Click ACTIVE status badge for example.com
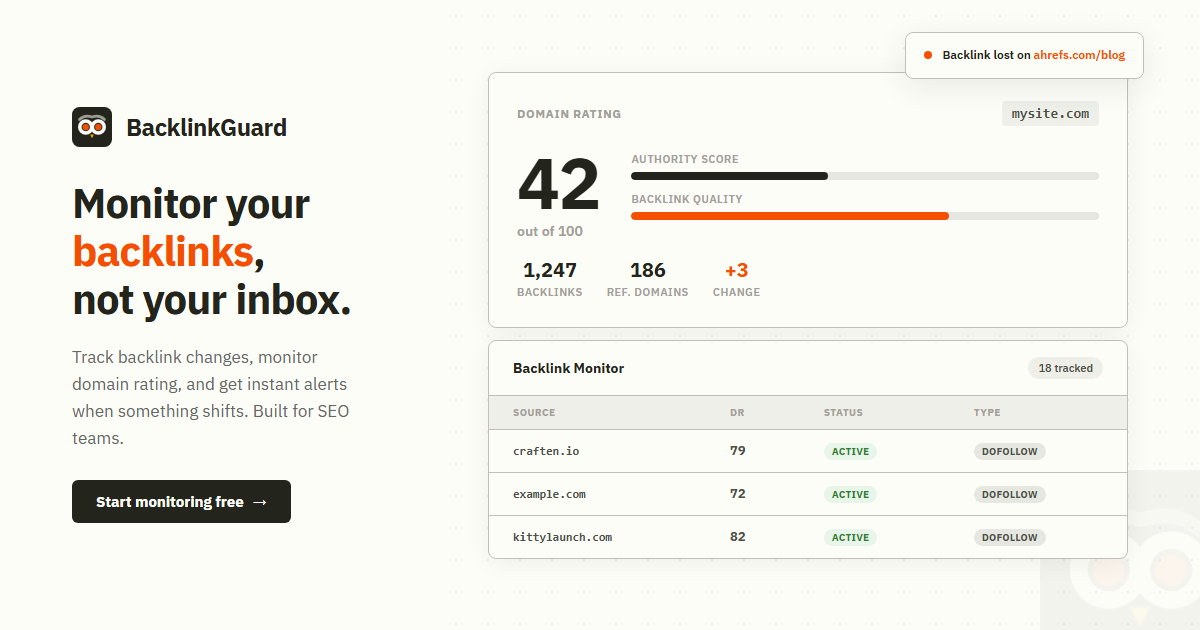The height and width of the screenshot is (630, 1200). click(x=850, y=494)
